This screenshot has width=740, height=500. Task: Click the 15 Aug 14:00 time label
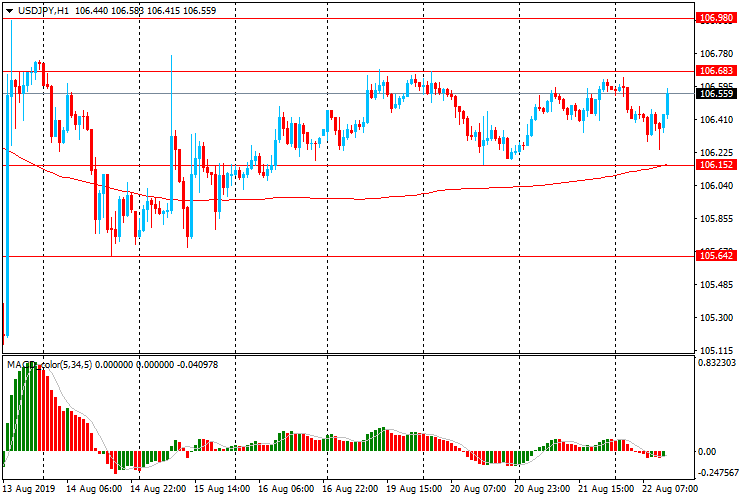[222, 488]
